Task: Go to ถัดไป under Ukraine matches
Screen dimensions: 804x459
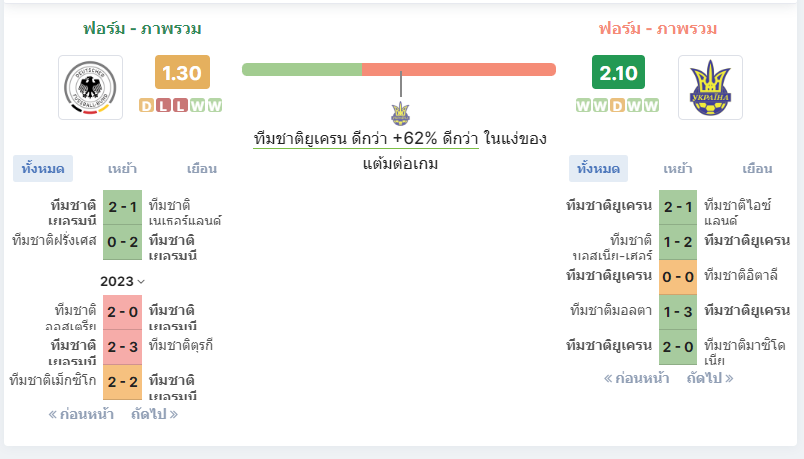Action: point(710,378)
